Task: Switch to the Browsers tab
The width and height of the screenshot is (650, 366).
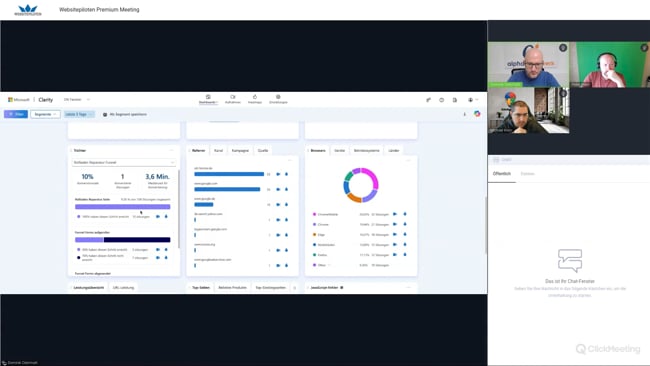Action: pos(318,150)
